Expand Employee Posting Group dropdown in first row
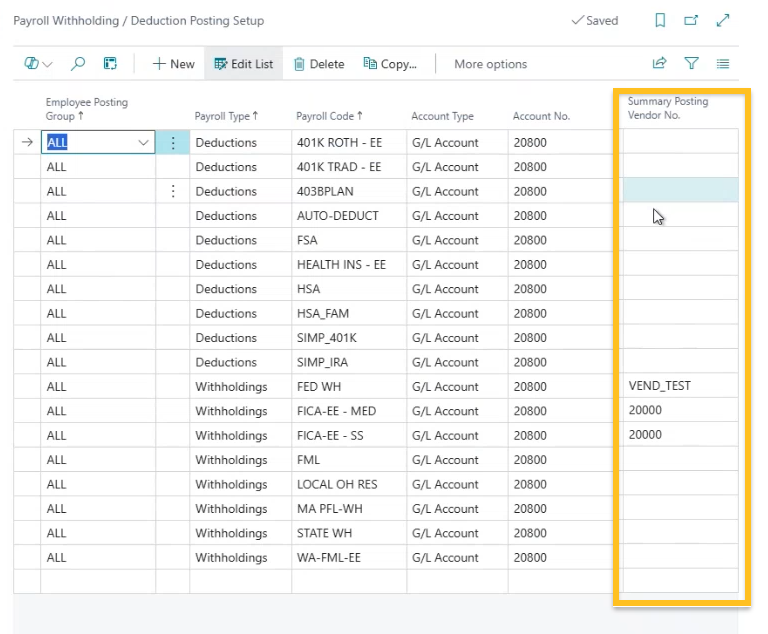This screenshot has width=768, height=634. tap(143, 143)
